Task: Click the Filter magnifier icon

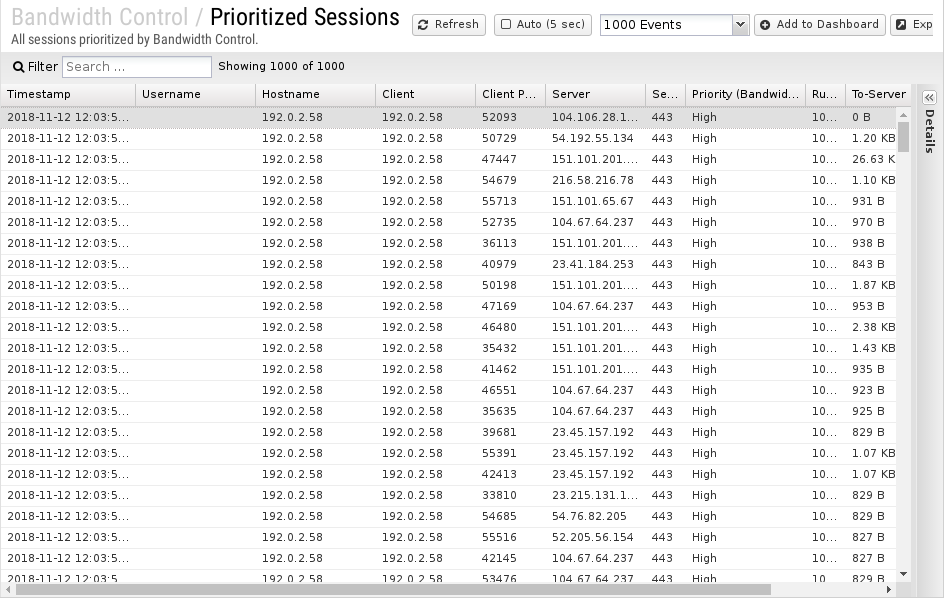Action: pyautogui.click(x=19, y=67)
